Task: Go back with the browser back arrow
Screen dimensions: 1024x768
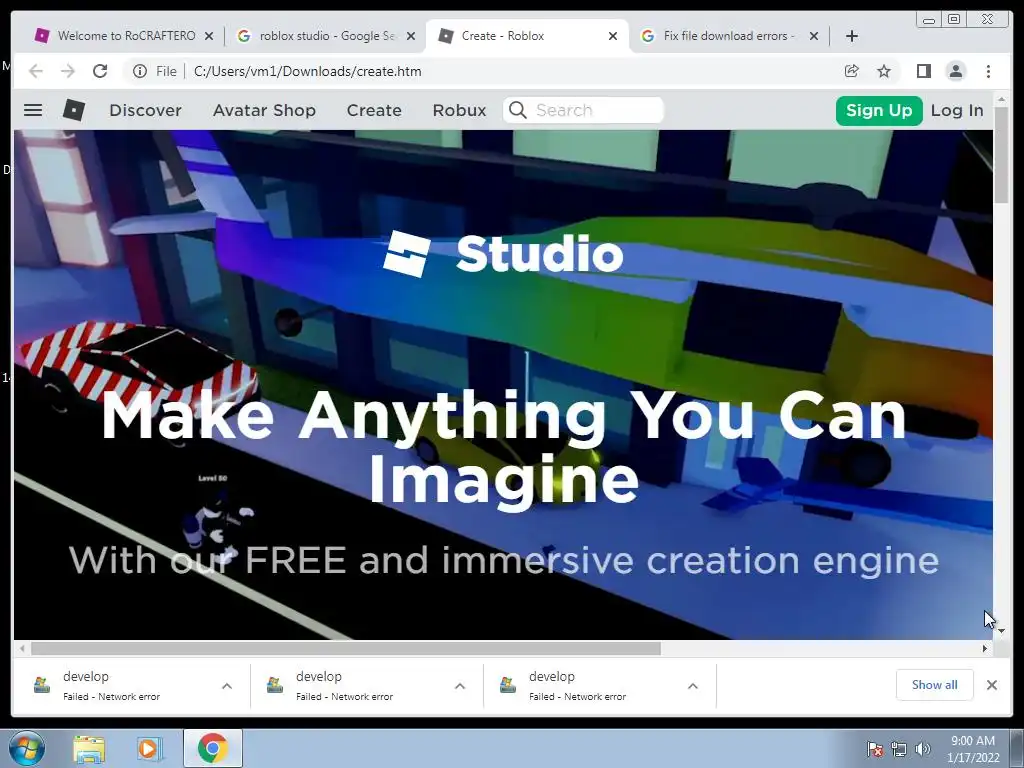Action: click(x=36, y=71)
